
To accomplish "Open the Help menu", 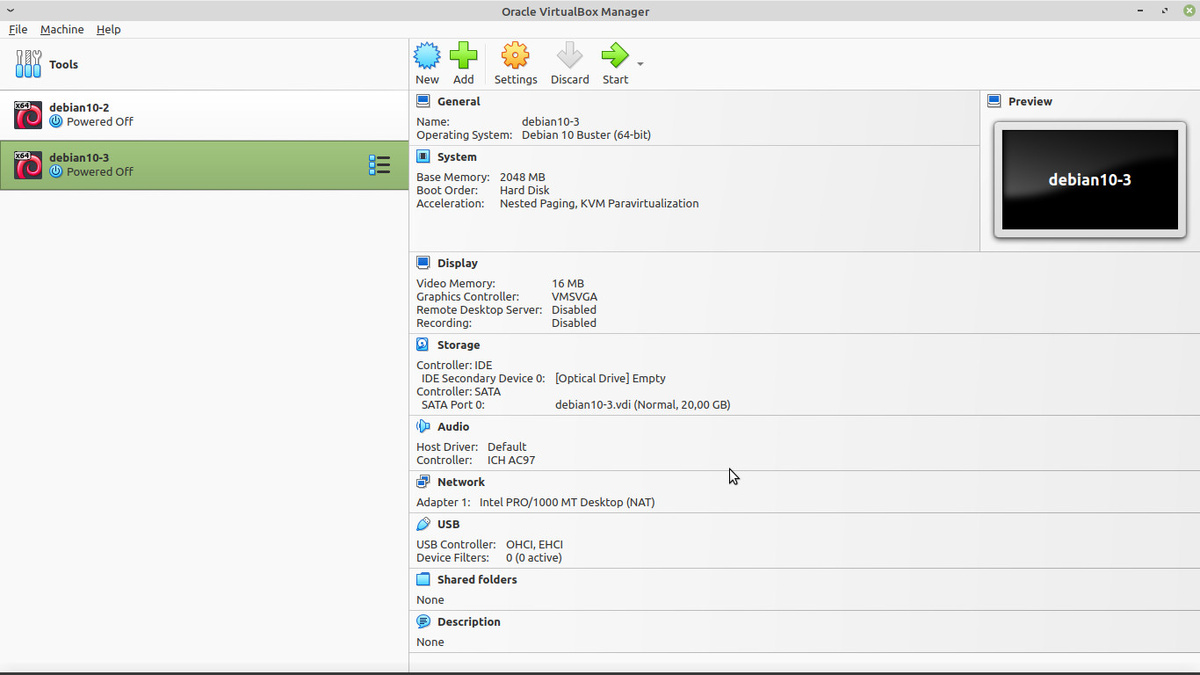I will point(108,30).
